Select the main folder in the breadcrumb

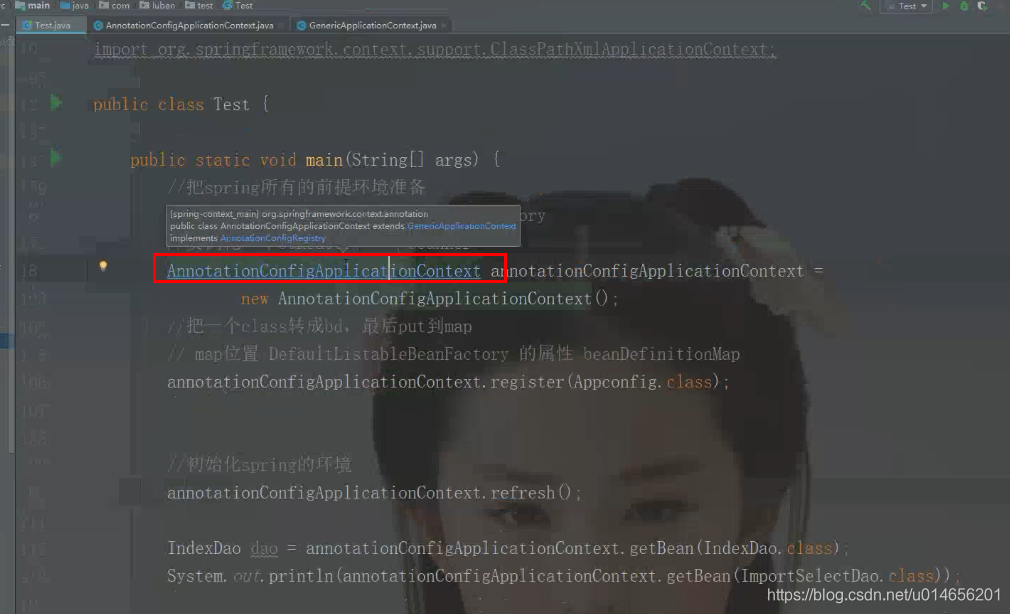[x=32, y=5]
